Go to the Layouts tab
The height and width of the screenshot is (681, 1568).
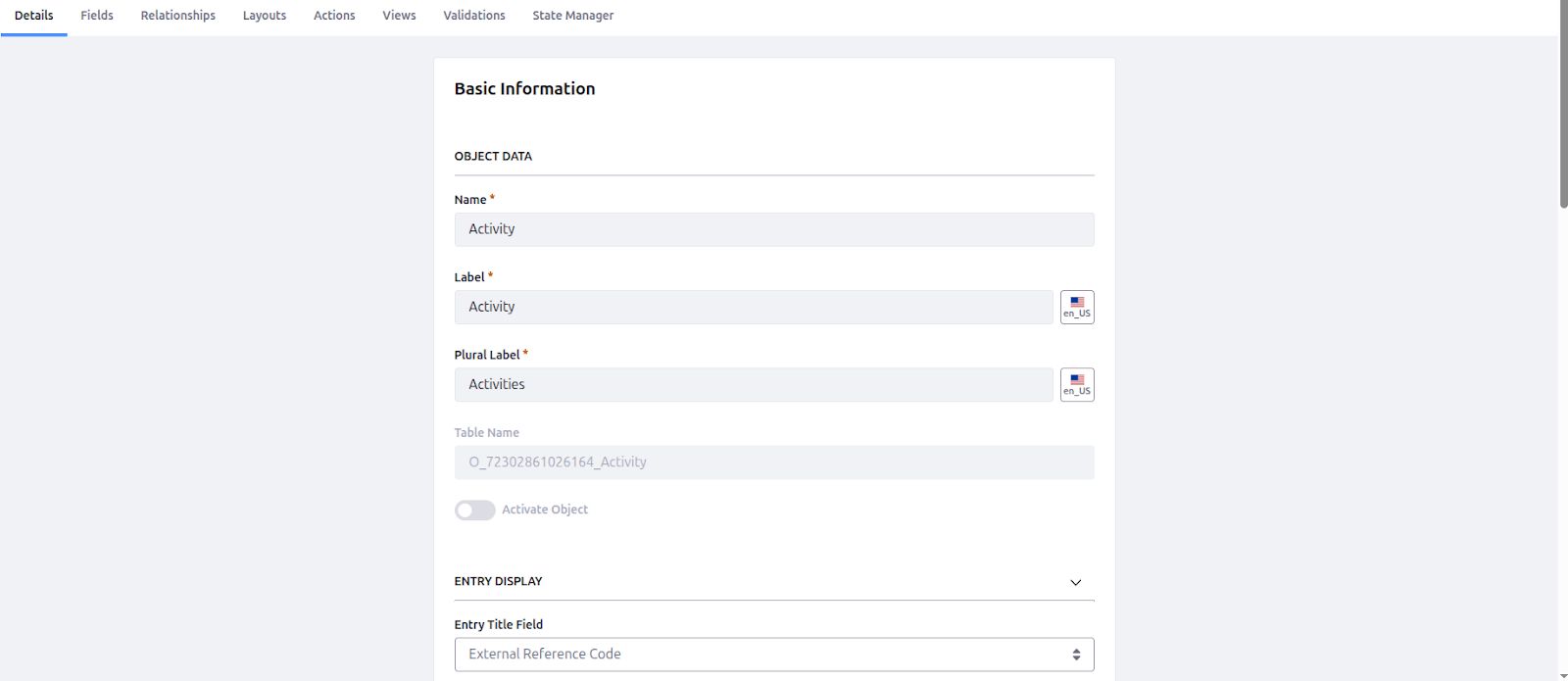pyautogui.click(x=265, y=16)
